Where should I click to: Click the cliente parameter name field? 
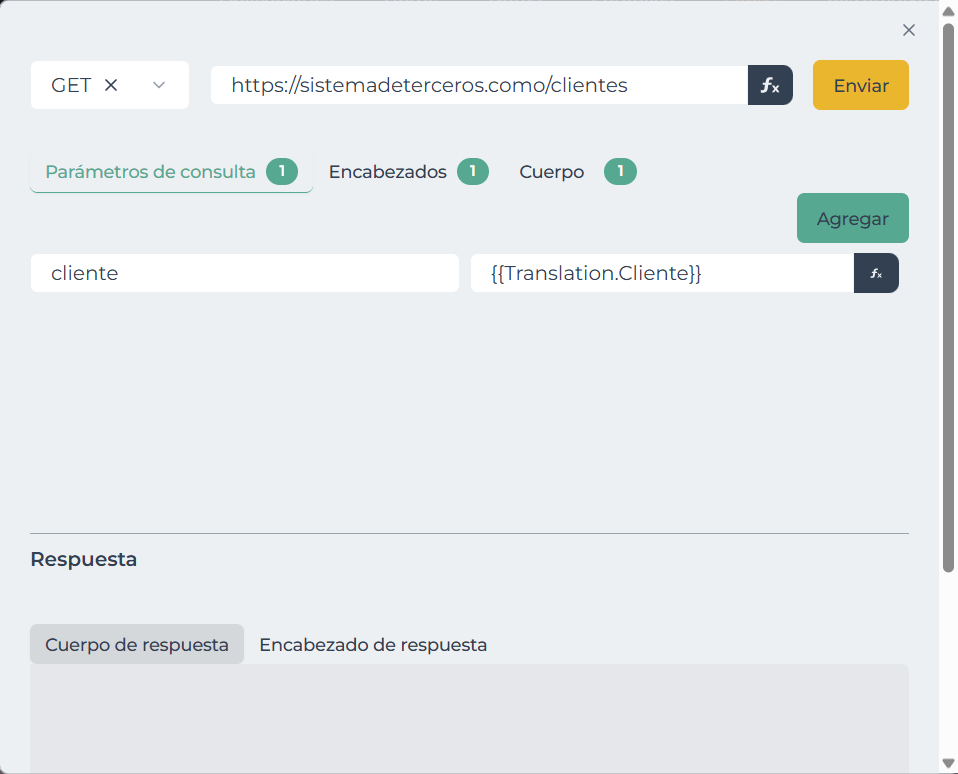244,273
